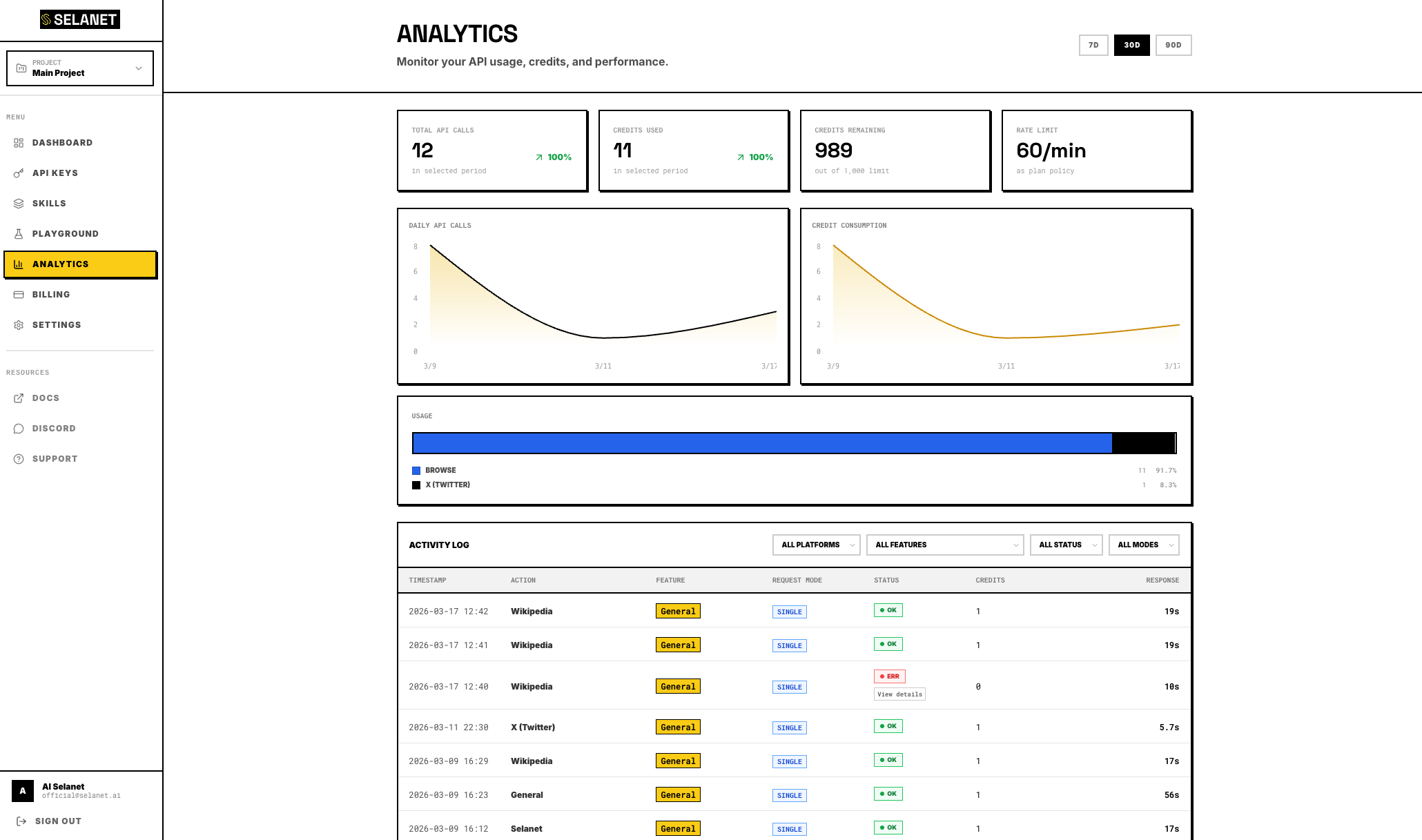1422x840 pixels.
Task: Click the Docs external link icon
Action: 19,398
